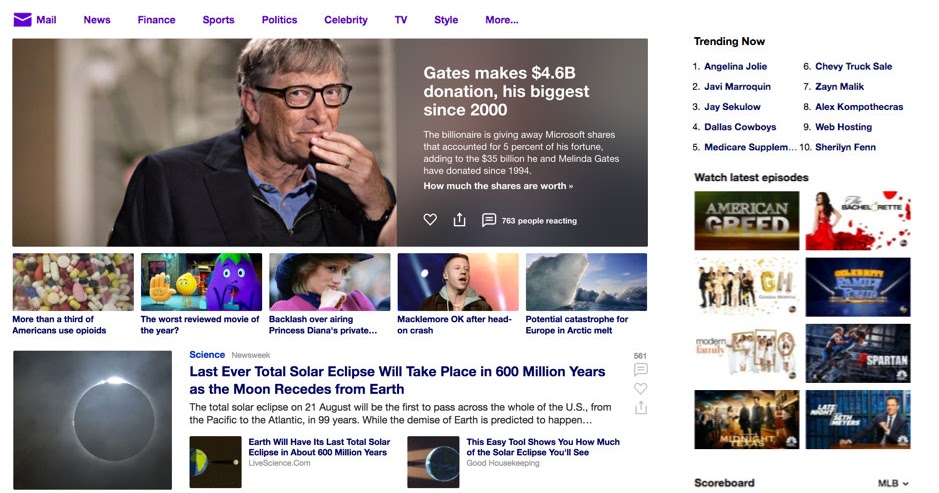Open trending topic Javi Marroquin
Image resolution: width=939 pixels, height=493 pixels.
click(x=737, y=86)
